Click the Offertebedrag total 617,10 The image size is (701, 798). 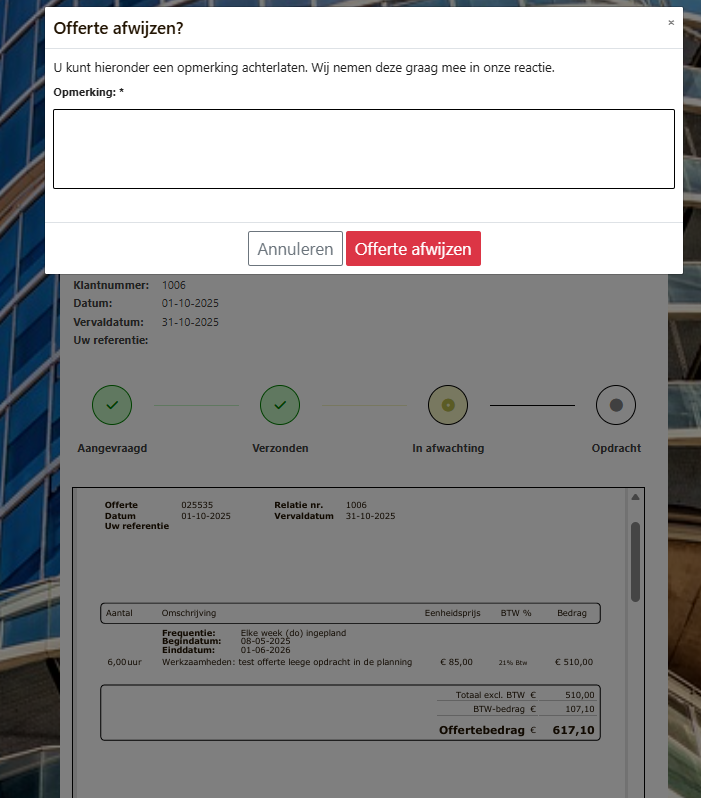(573, 730)
